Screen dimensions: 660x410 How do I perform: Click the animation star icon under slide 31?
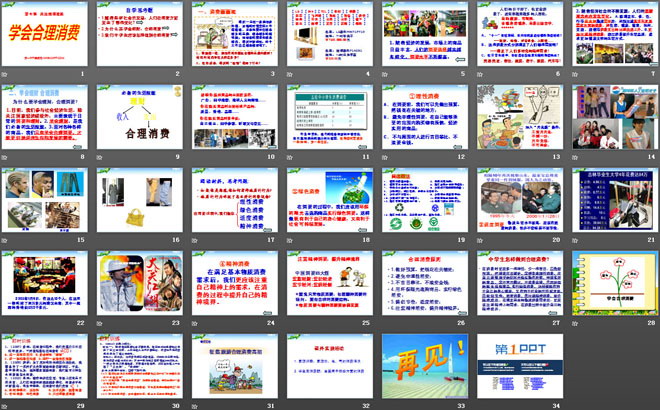click(x=194, y=406)
